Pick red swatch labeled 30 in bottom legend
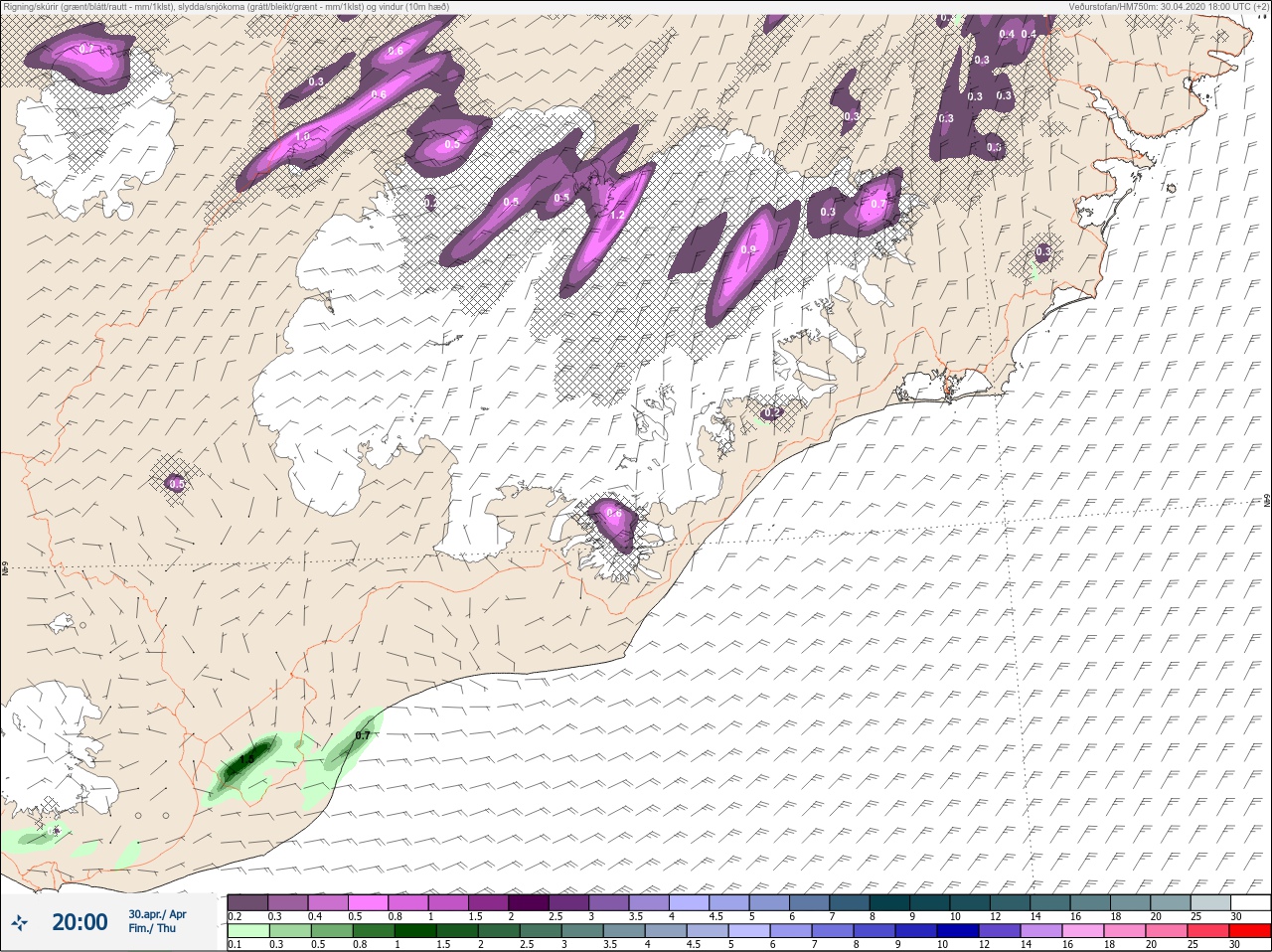The image size is (1272, 952). [x=1250, y=931]
